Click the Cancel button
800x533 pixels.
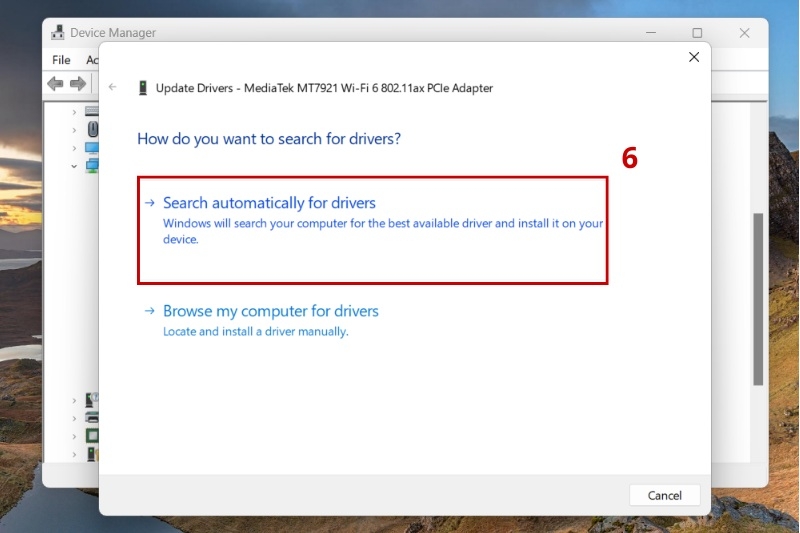pyautogui.click(x=664, y=495)
